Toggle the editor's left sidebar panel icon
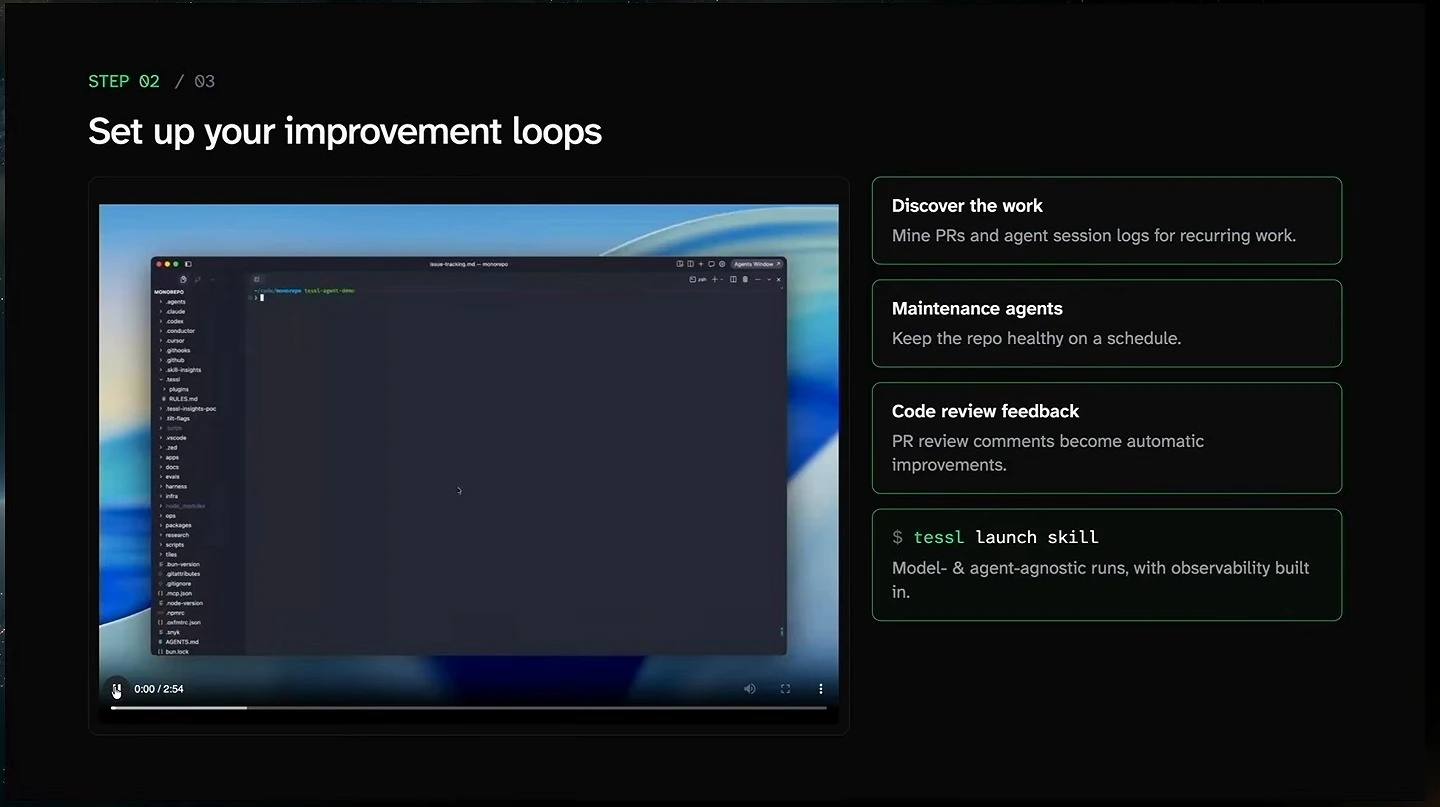Viewport: 1440px width, 807px height. pyautogui.click(x=188, y=264)
